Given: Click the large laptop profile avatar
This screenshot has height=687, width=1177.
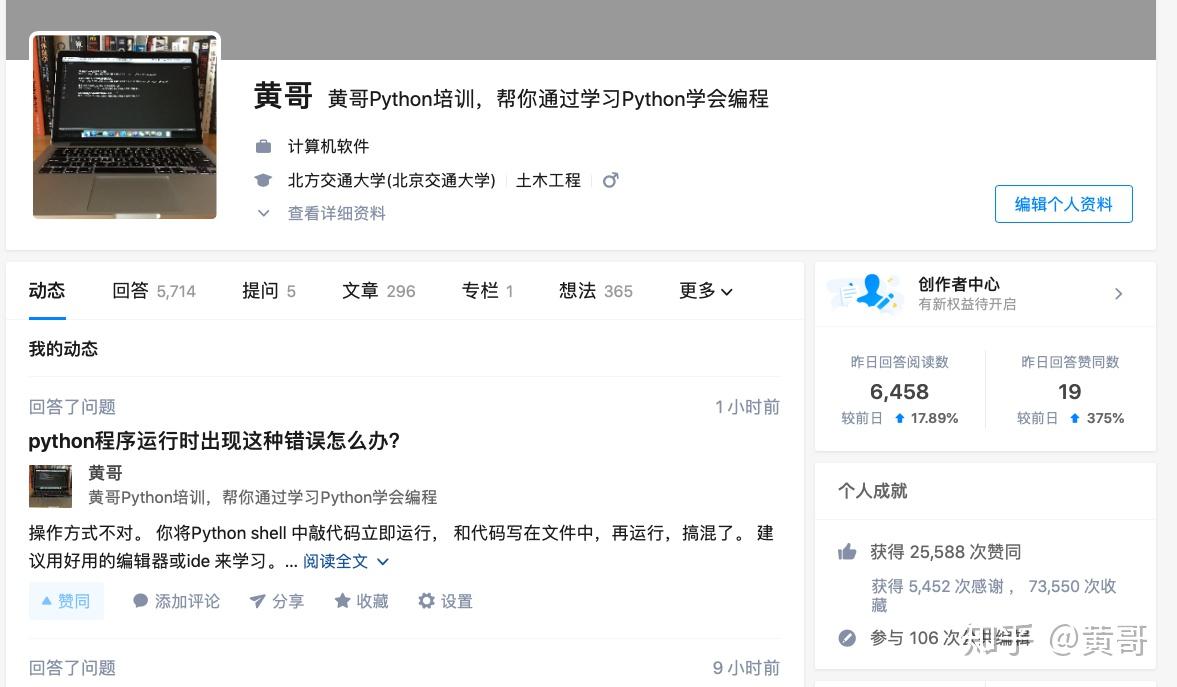Looking at the screenshot, I should click(x=125, y=126).
